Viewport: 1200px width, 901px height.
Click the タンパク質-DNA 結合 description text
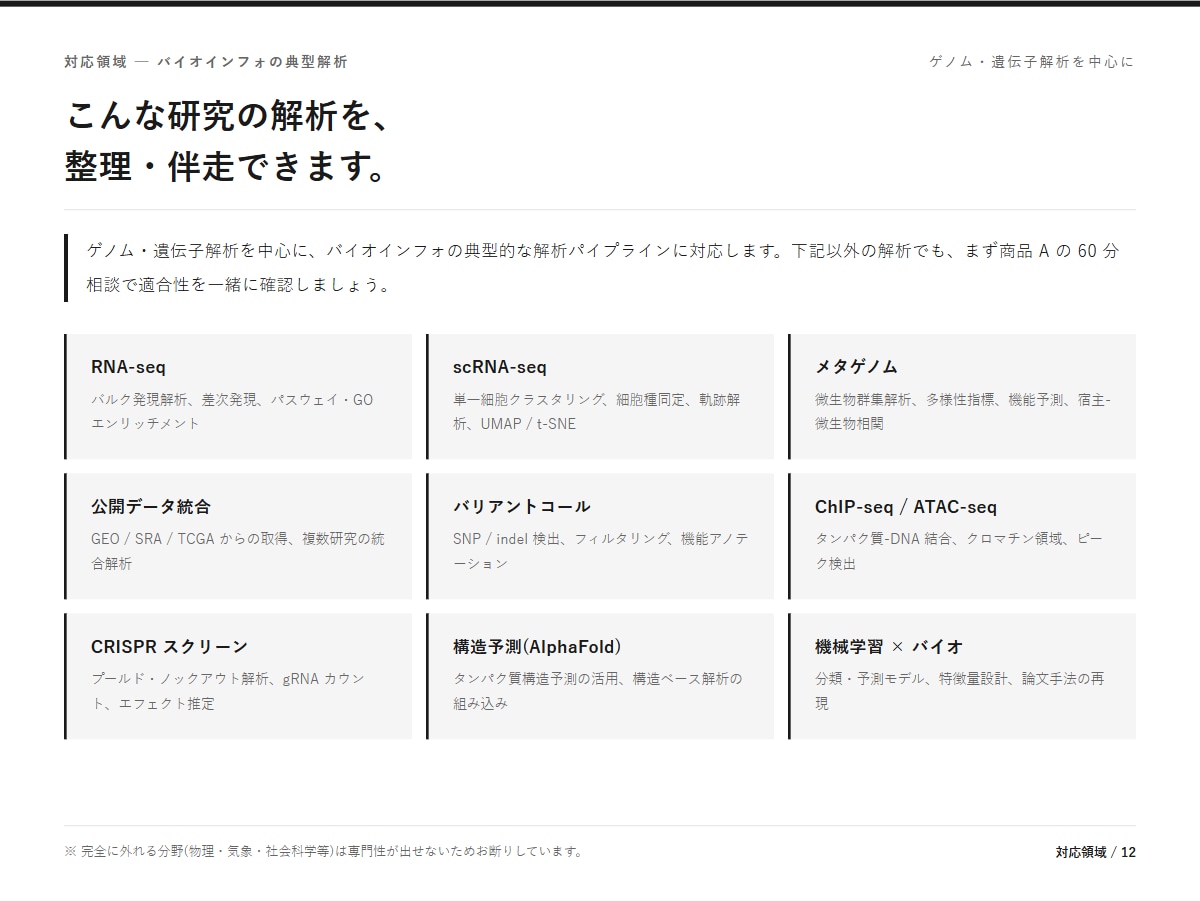959,551
